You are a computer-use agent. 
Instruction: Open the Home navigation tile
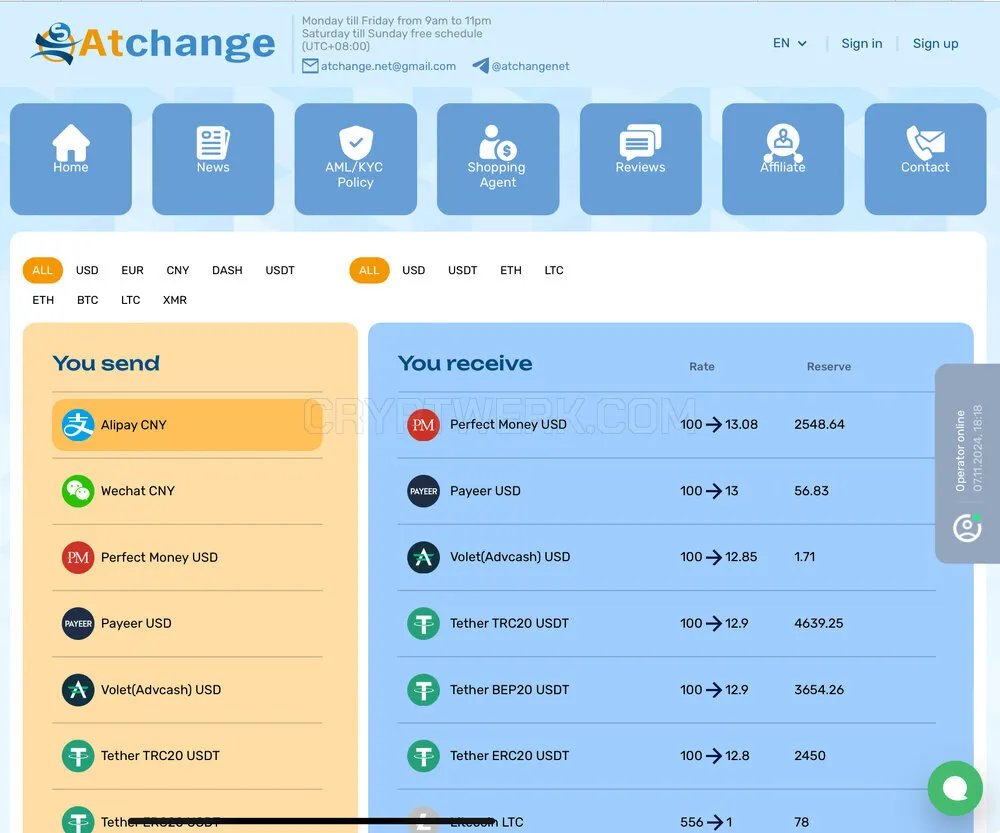pyautogui.click(x=71, y=159)
